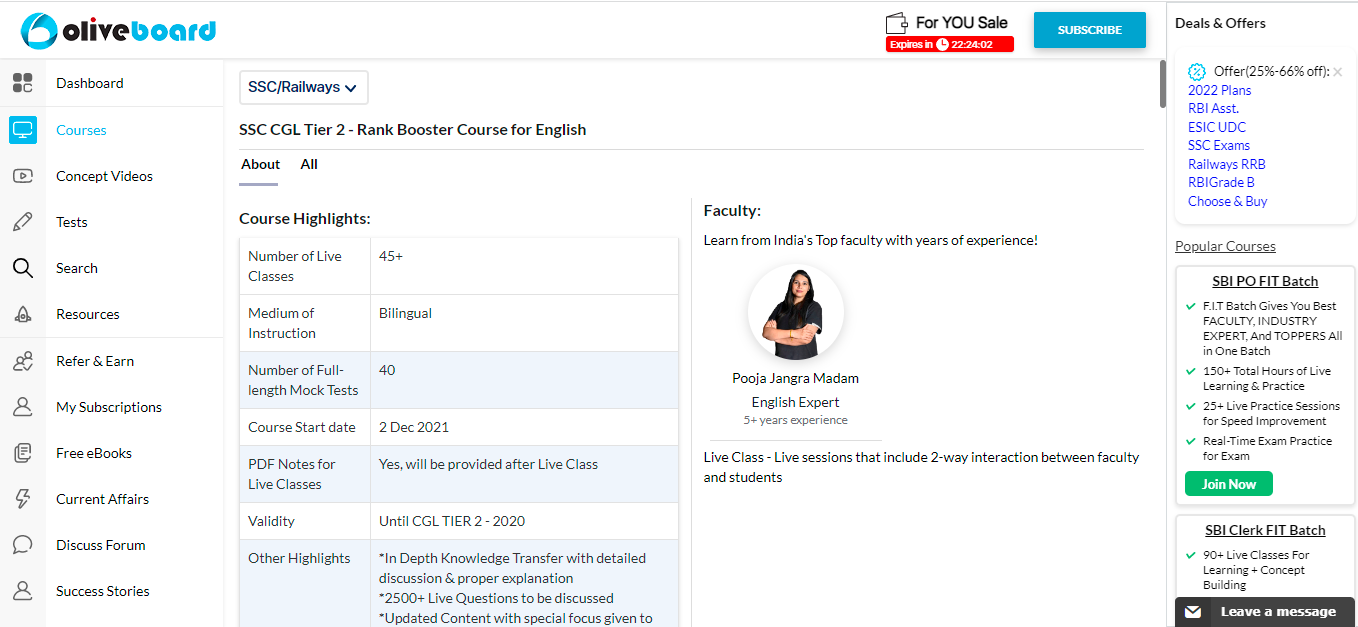Image resolution: width=1358 pixels, height=627 pixels.
Task: Open the Resources rocket icon
Action: pyautogui.click(x=22, y=314)
